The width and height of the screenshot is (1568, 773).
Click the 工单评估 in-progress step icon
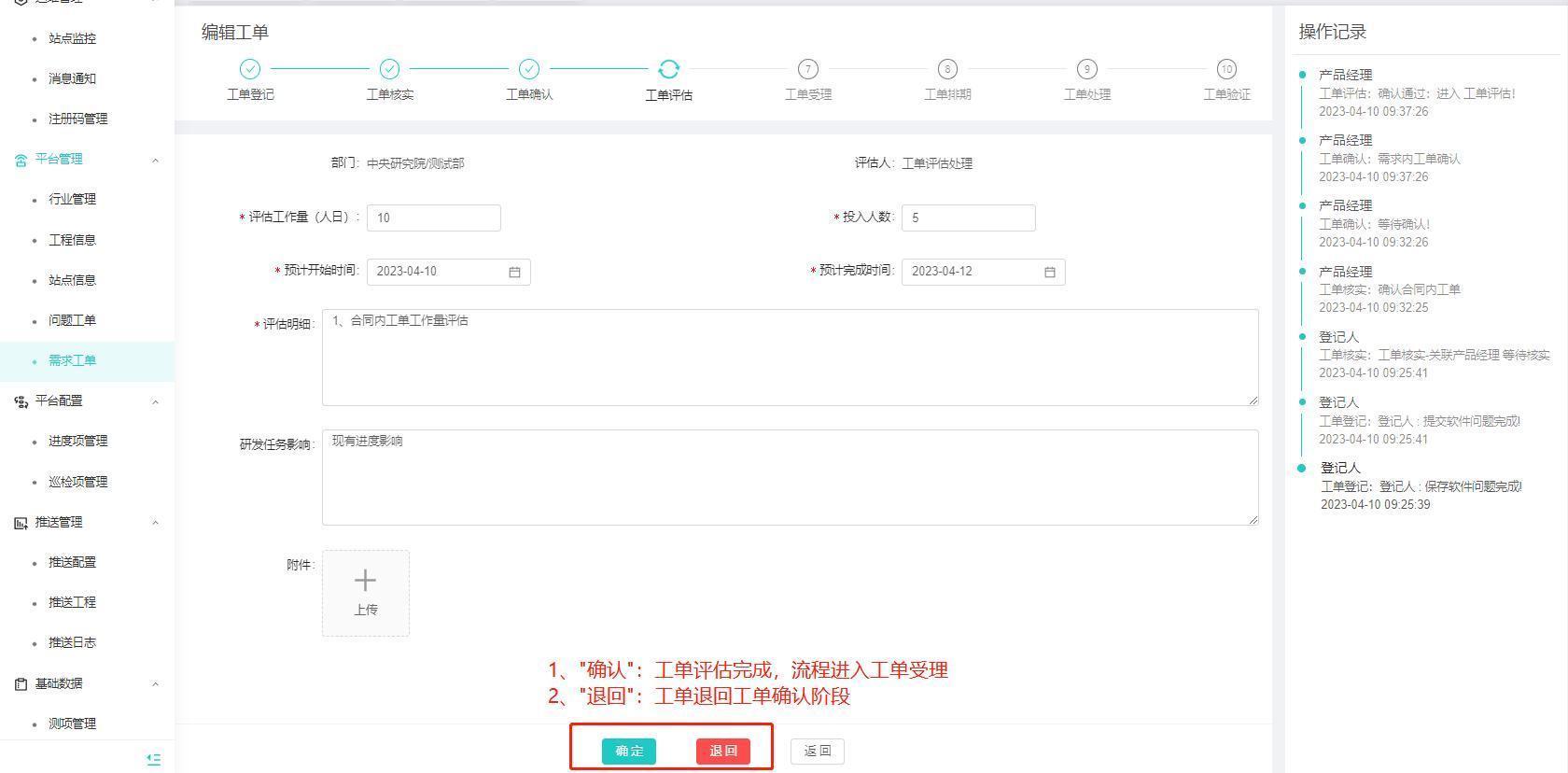pos(668,69)
